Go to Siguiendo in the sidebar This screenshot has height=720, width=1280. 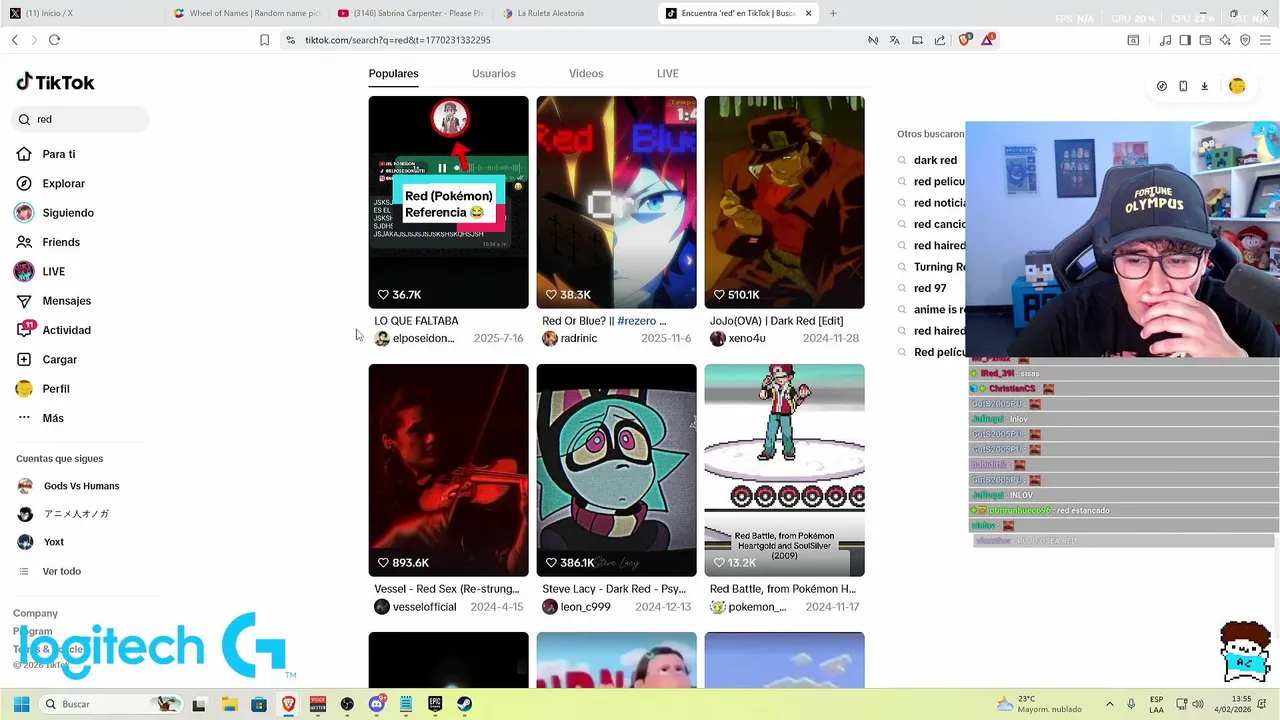(55, 213)
